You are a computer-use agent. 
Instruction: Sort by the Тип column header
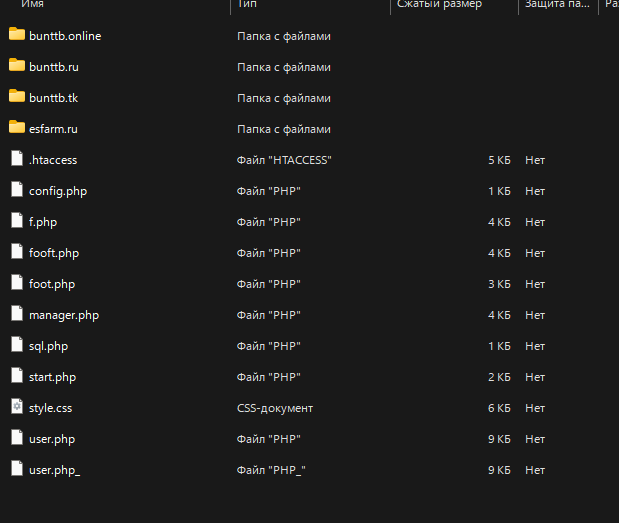pos(249,5)
